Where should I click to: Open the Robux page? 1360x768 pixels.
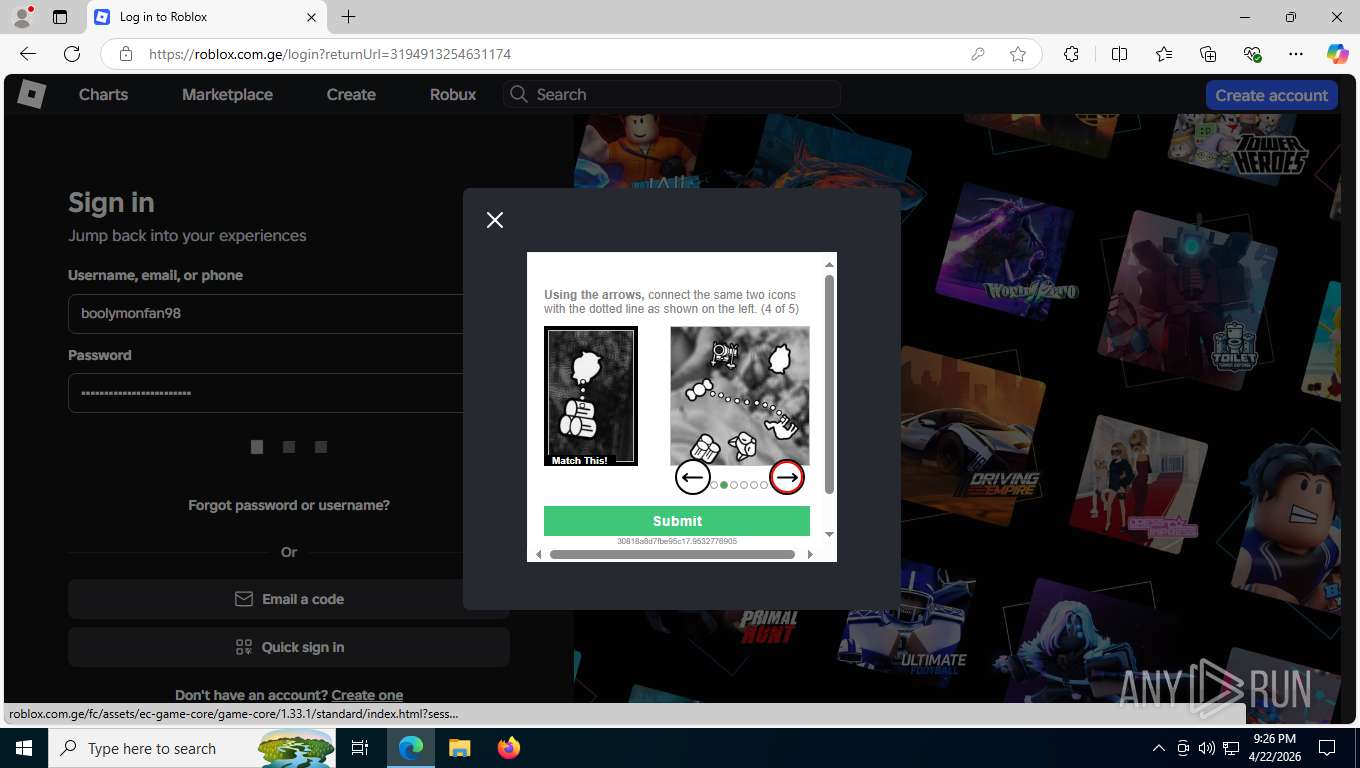point(453,94)
